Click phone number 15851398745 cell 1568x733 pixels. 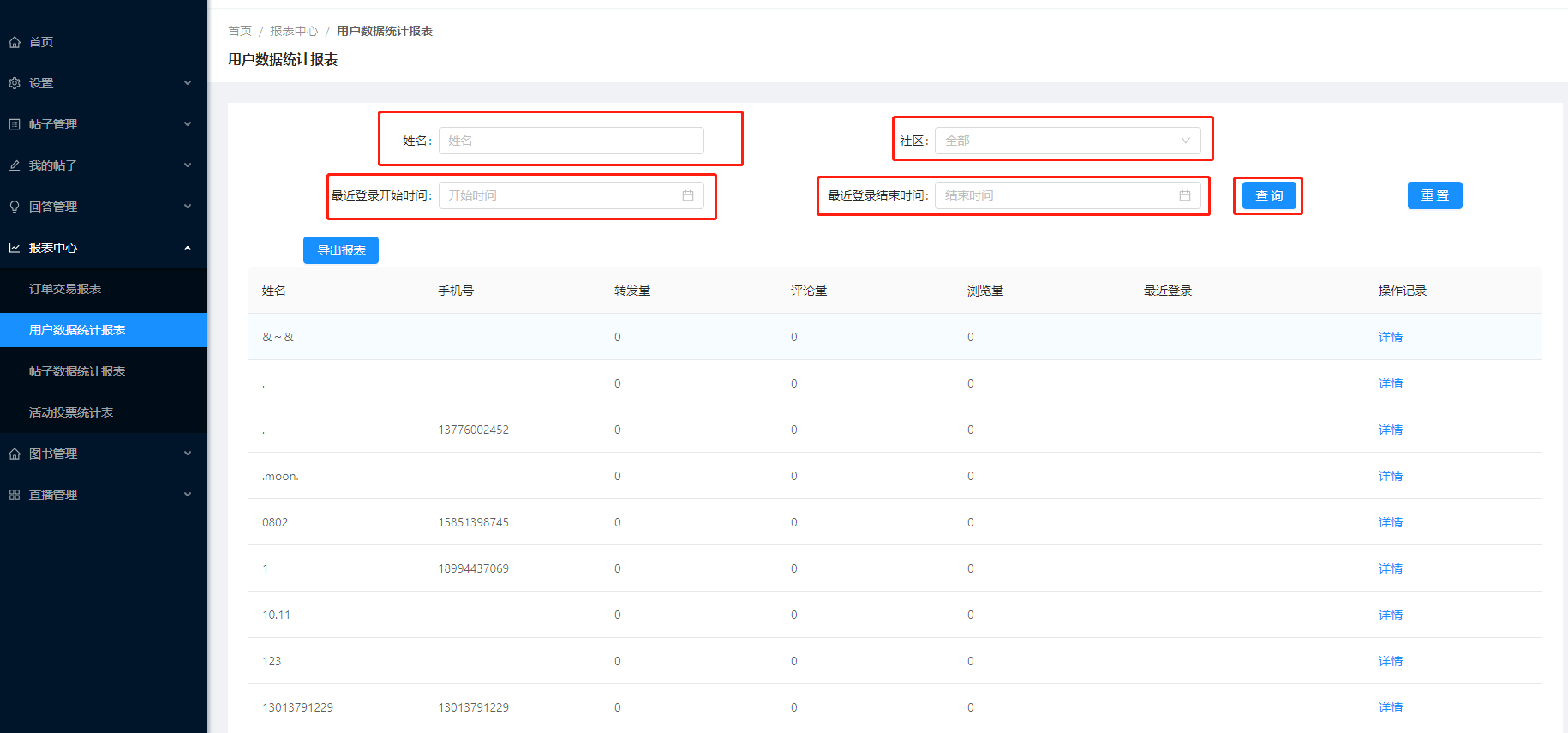click(x=474, y=522)
